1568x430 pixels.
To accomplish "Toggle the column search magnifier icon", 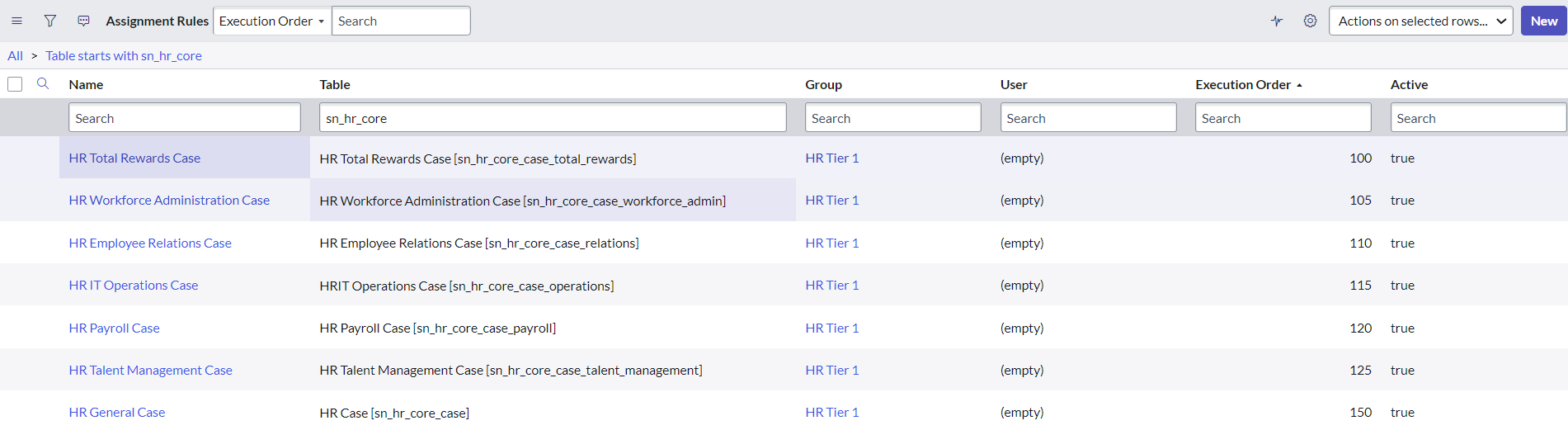I will (x=43, y=83).
